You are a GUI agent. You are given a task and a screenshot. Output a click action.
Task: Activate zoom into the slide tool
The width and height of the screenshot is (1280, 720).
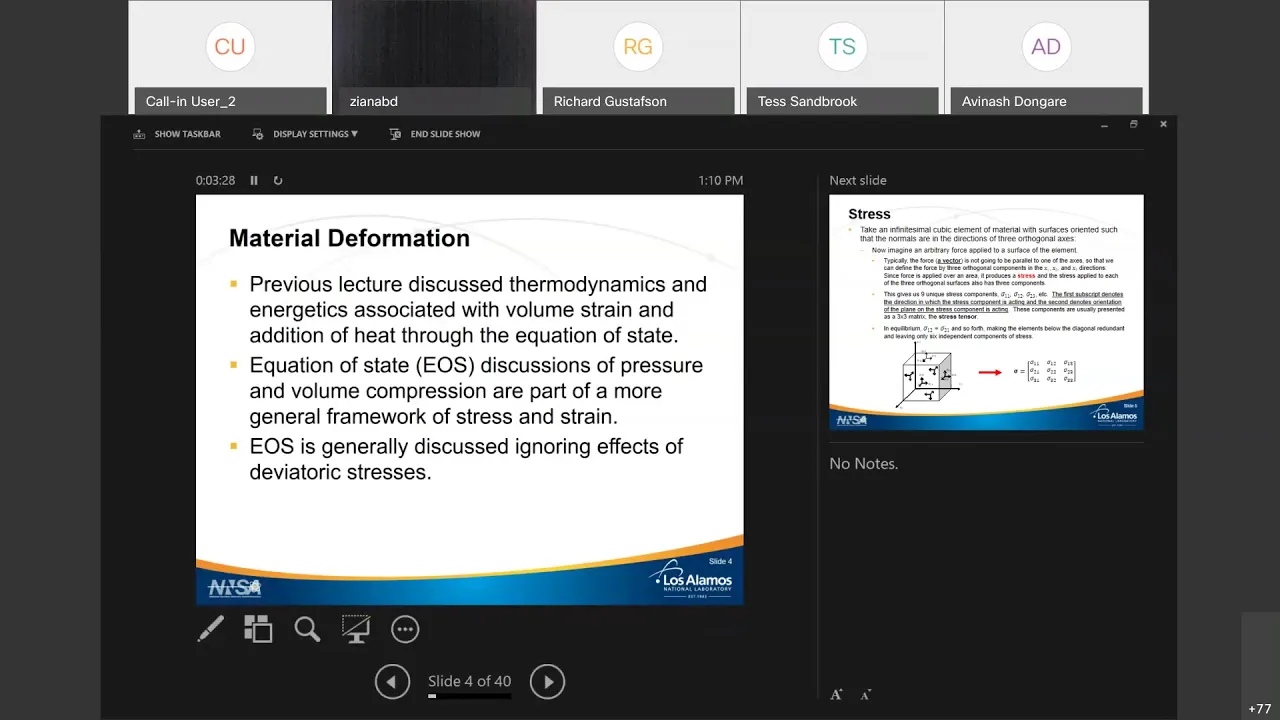pyautogui.click(x=307, y=629)
